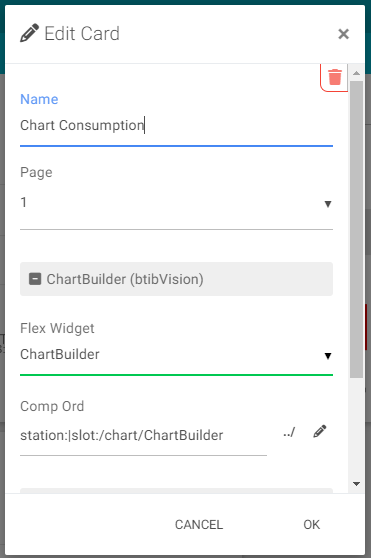This screenshot has width=371, height=558.
Task: Open the Page dropdown arrow
Action: click(328, 204)
